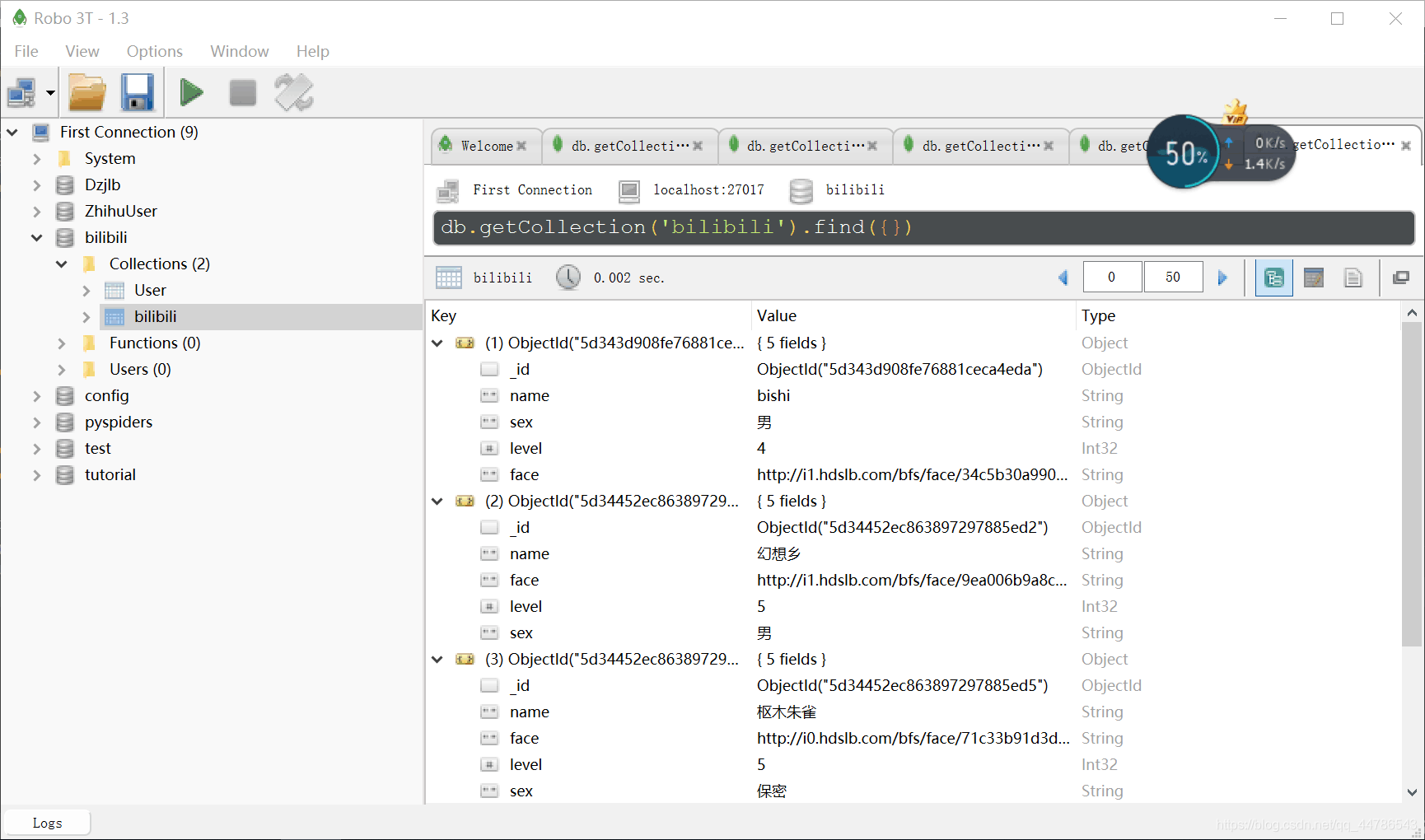1425x840 pixels.
Task: Expand the config database
Action: pyautogui.click(x=37, y=395)
